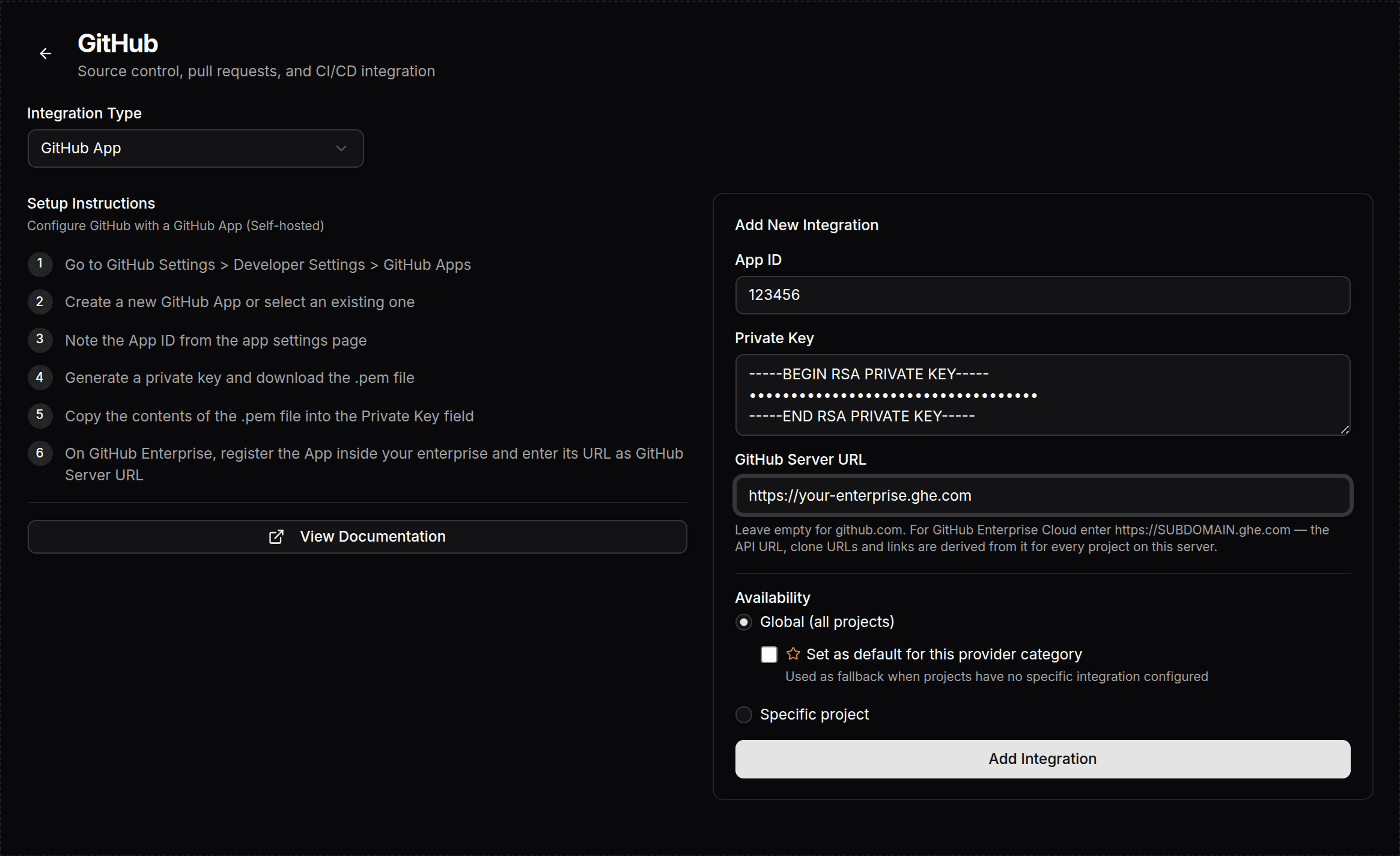Image resolution: width=1400 pixels, height=856 pixels.
Task: Click the 'Used as fallback' description text
Action: pyautogui.click(x=996, y=677)
